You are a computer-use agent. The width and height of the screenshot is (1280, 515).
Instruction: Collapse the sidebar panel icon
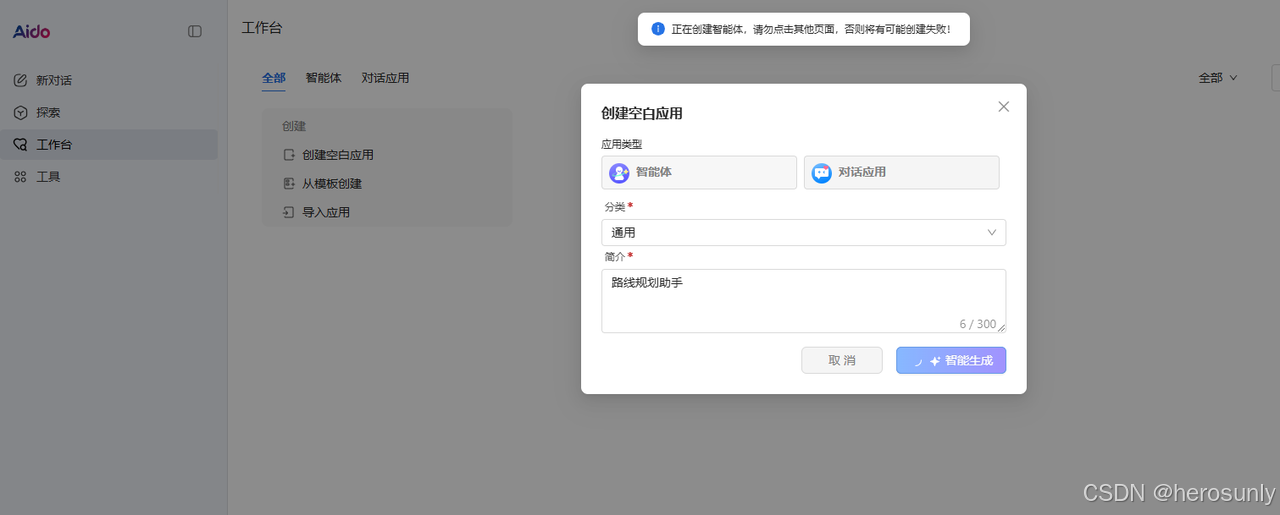[x=195, y=32]
